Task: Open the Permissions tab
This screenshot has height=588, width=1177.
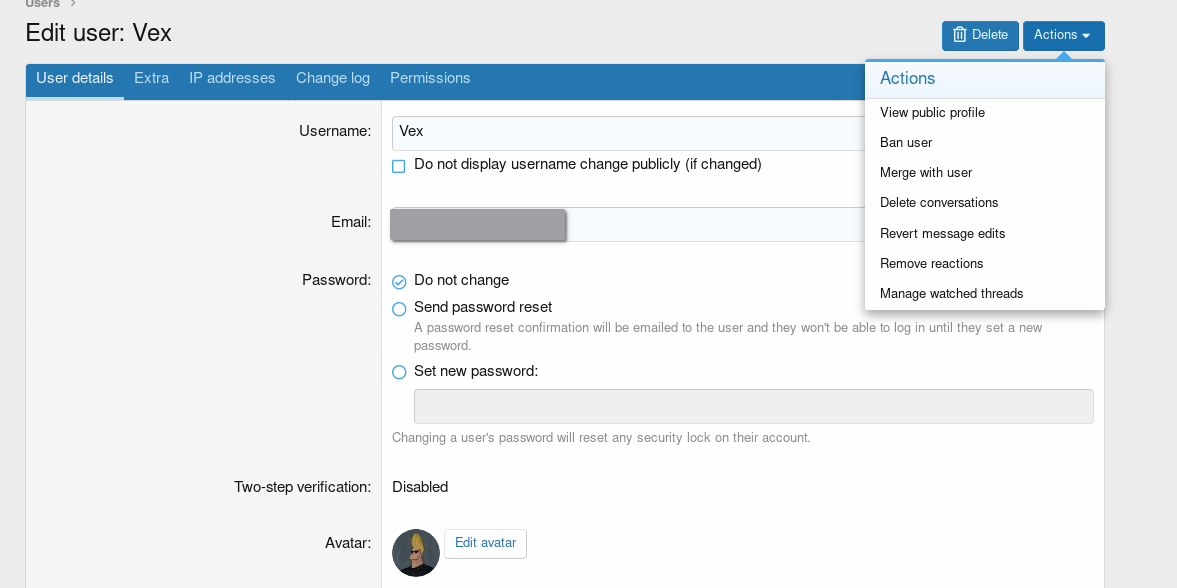Action: click(x=430, y=78)
